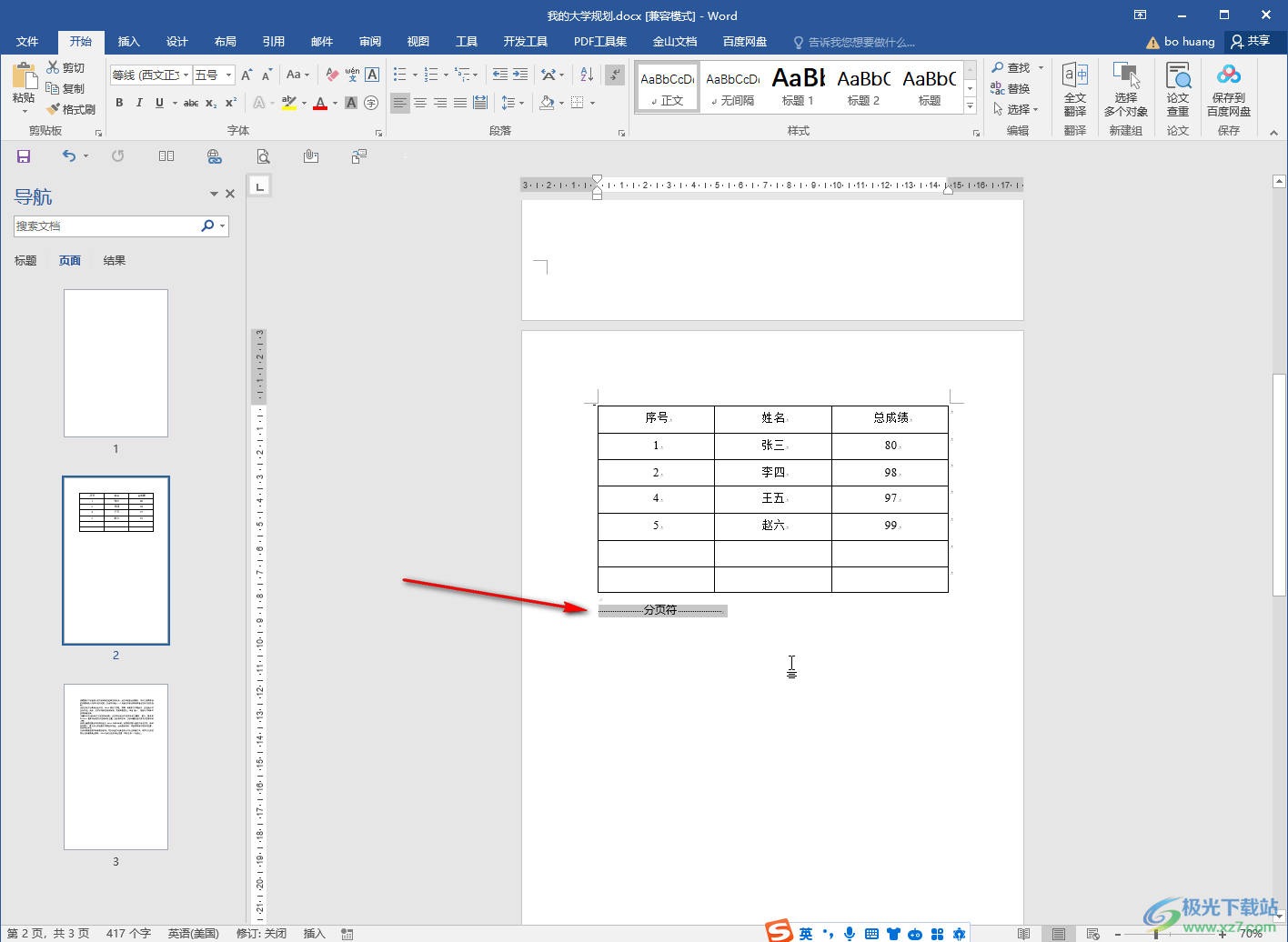
Task: Open the phonetic guide (wén) tool
Action: 352,75
